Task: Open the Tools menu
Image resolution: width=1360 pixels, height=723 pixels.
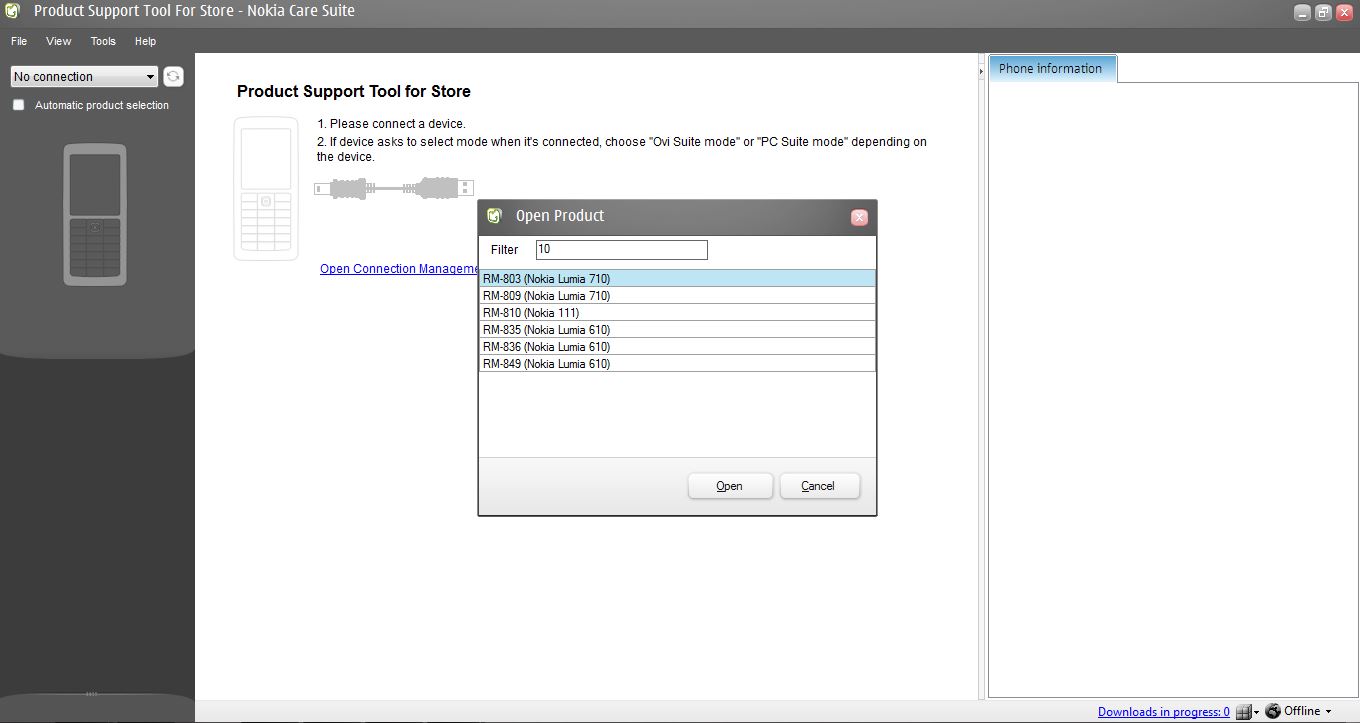Action: [103, 41]
